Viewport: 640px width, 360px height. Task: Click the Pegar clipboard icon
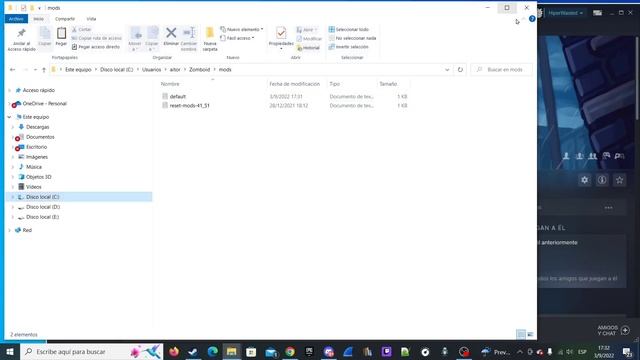pyautogui.click(x=61, y=33)
